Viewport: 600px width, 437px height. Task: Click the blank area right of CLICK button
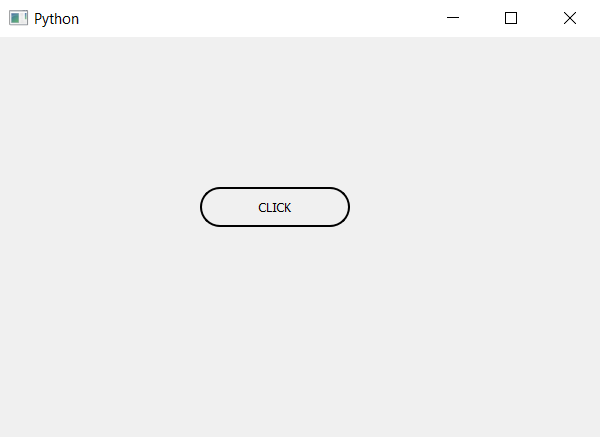pyautogui.click(x=474, y=207)
